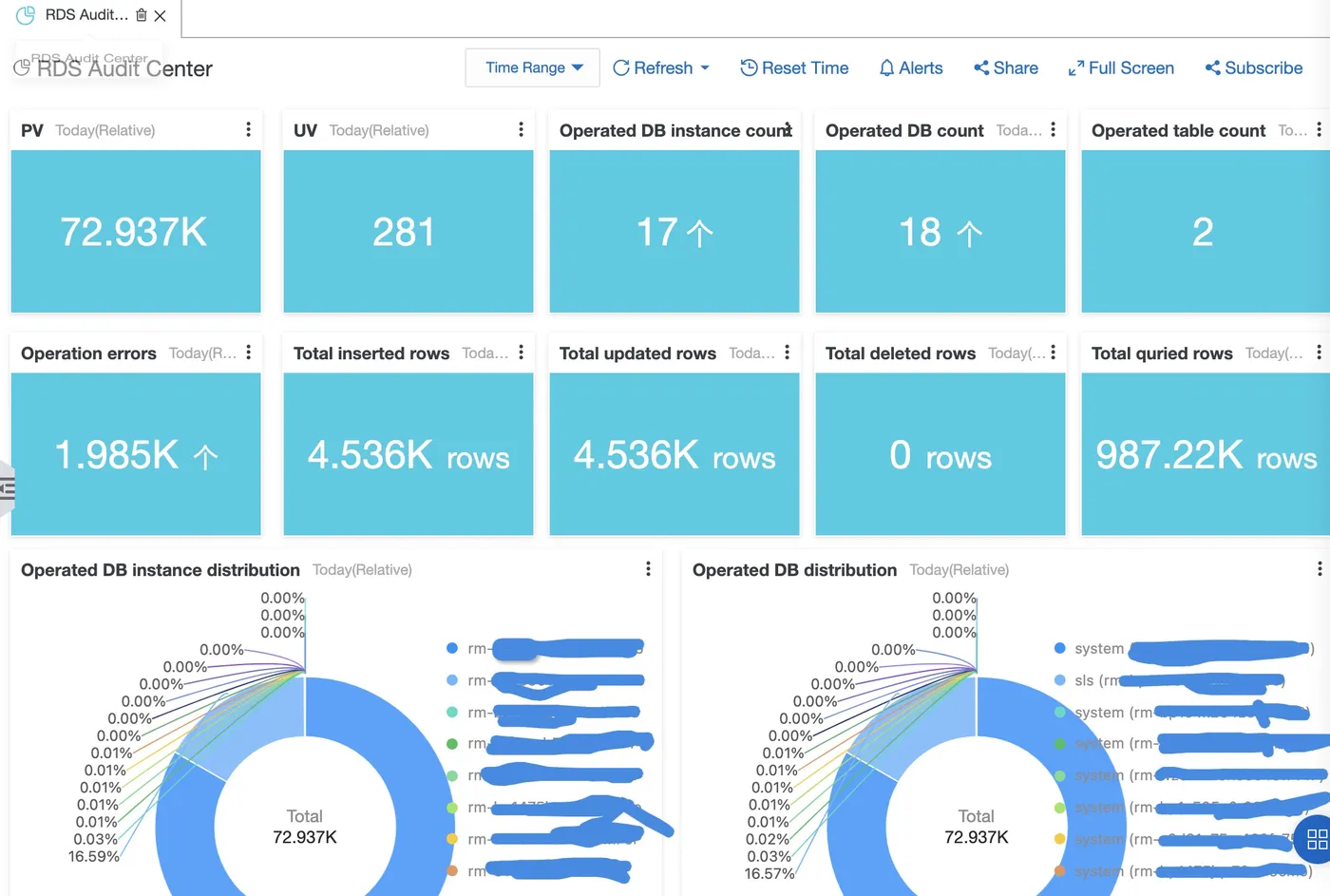Subscribe to the dashboard
The image size is (1330, 896).
1254,67
